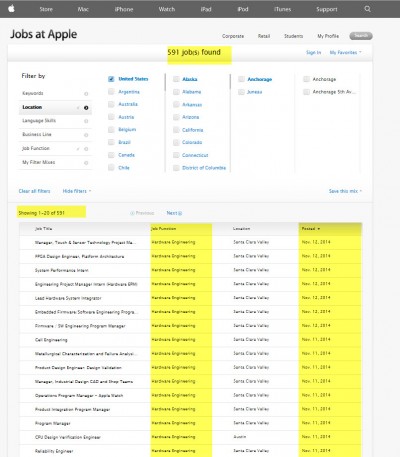The width and height of the screenshot is (400, 457).
Task: Collapse filters with Hide filters
Action: (77, 191)
